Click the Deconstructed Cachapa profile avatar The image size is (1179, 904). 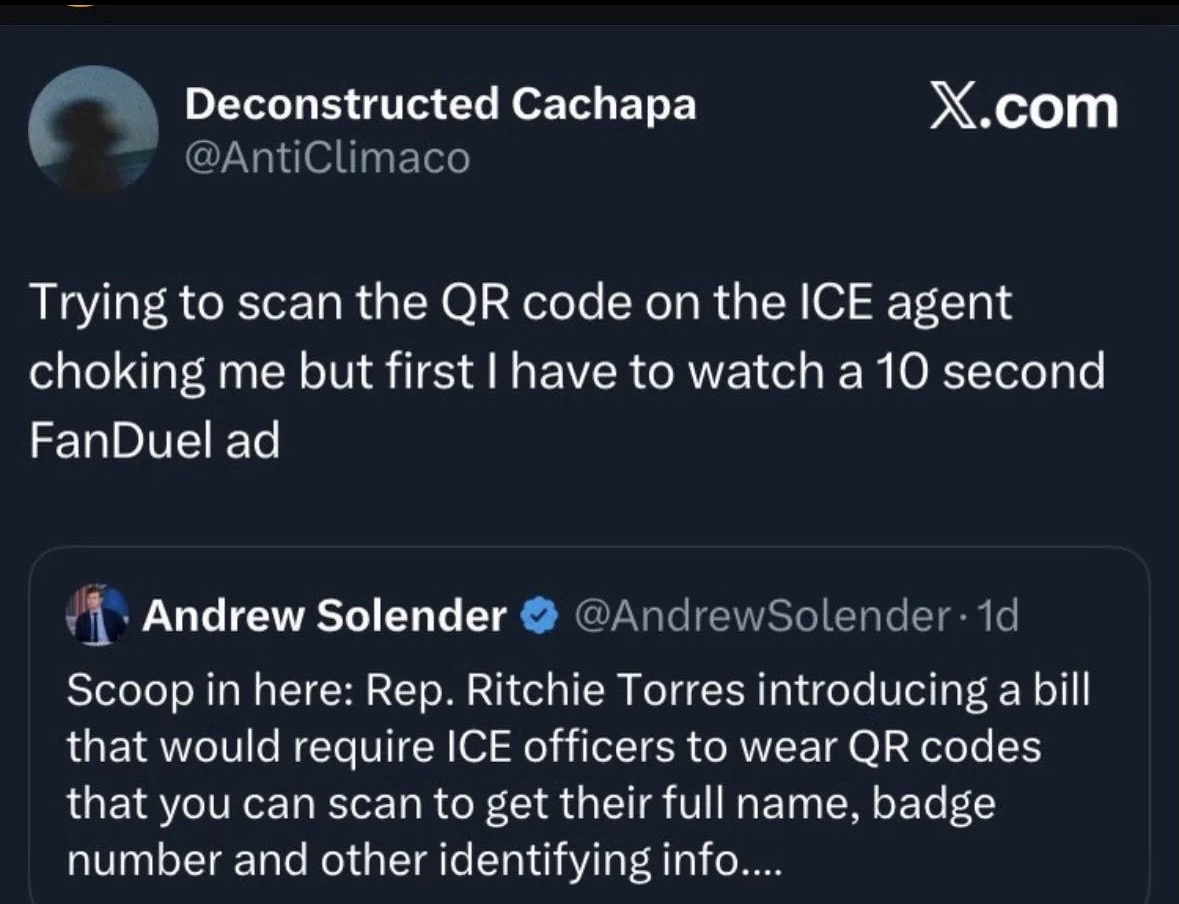93,128
